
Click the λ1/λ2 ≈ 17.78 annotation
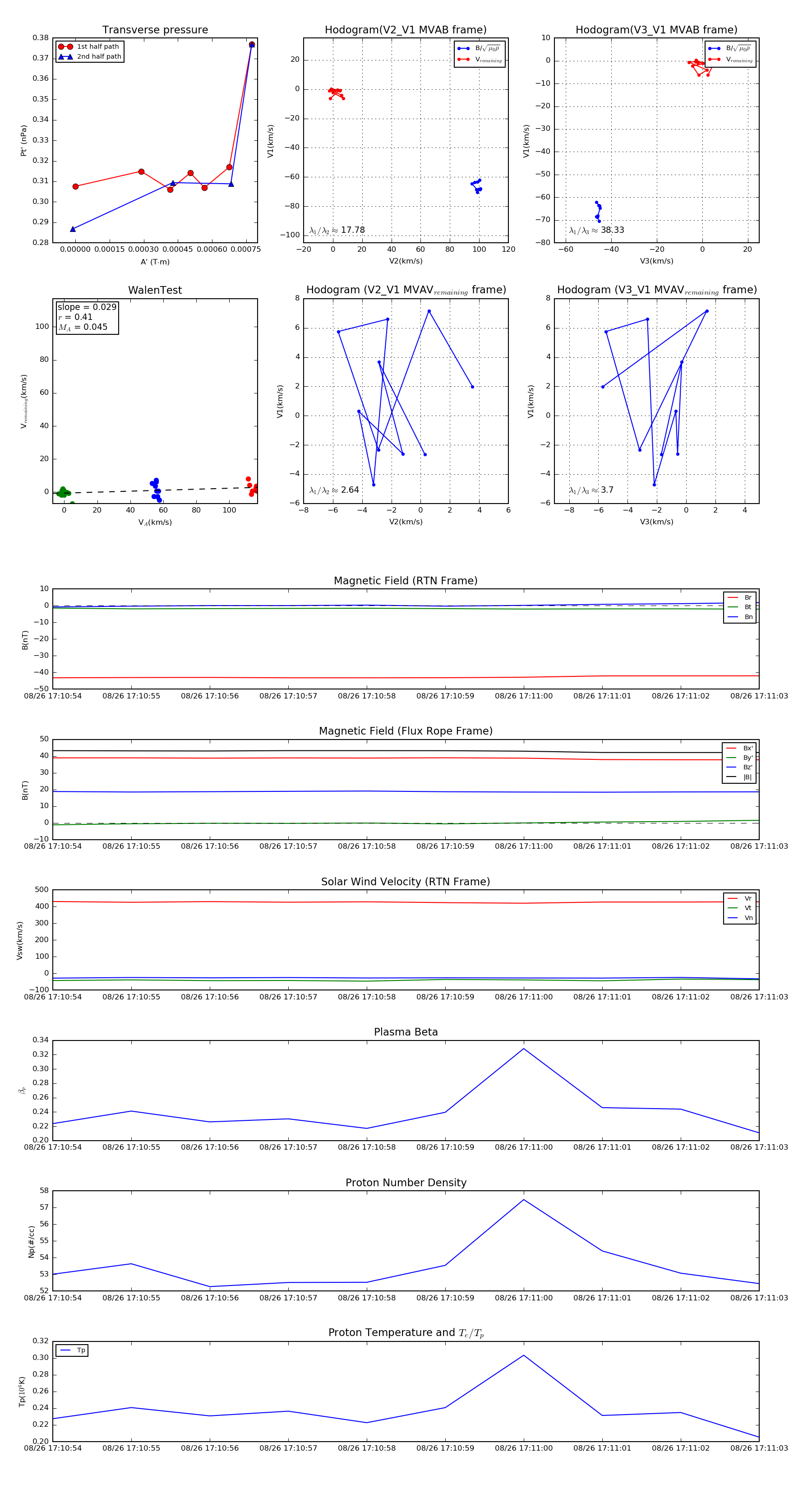(x=337, y=230)
